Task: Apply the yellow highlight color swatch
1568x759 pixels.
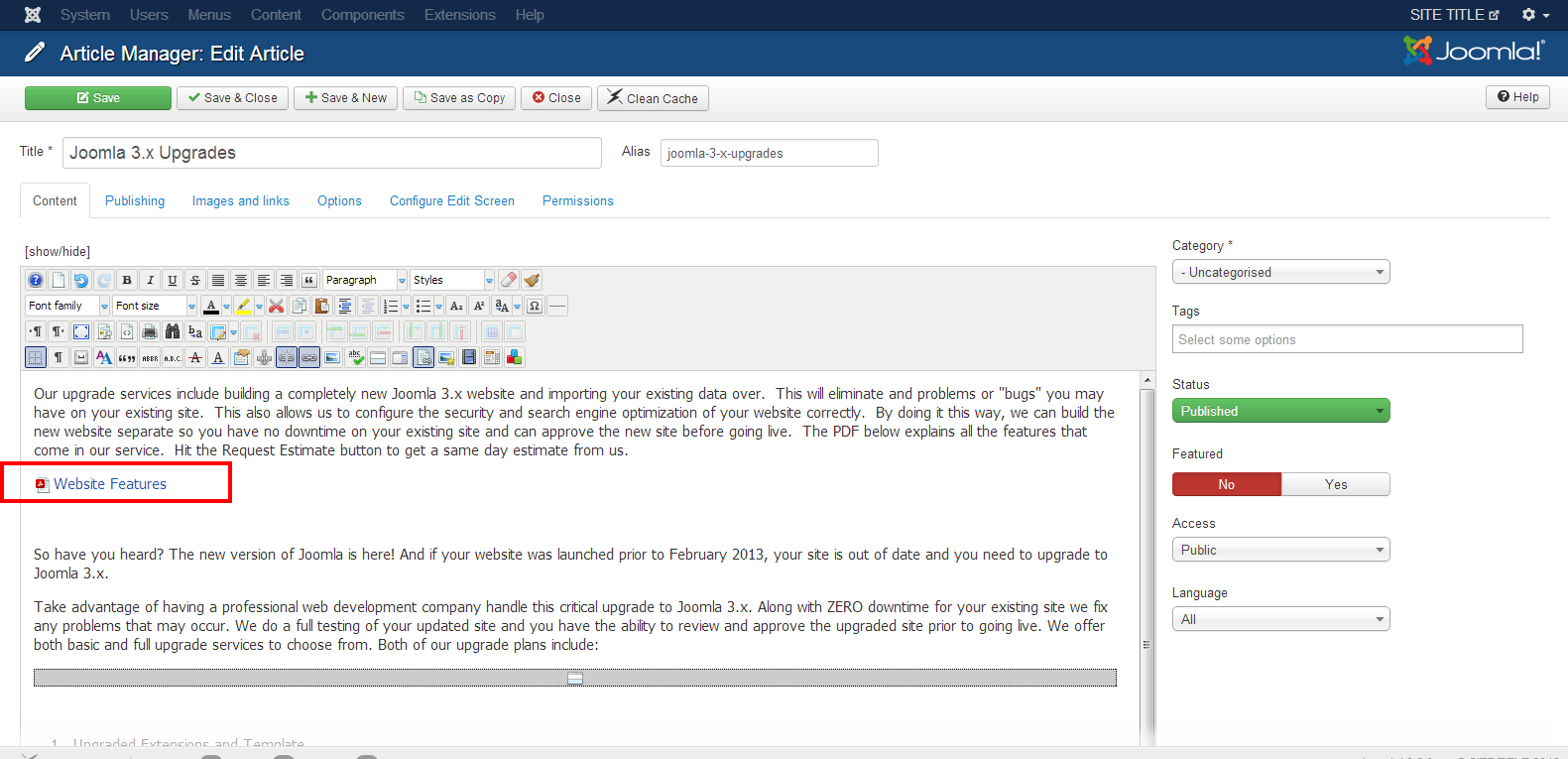Action: [244, 306]
